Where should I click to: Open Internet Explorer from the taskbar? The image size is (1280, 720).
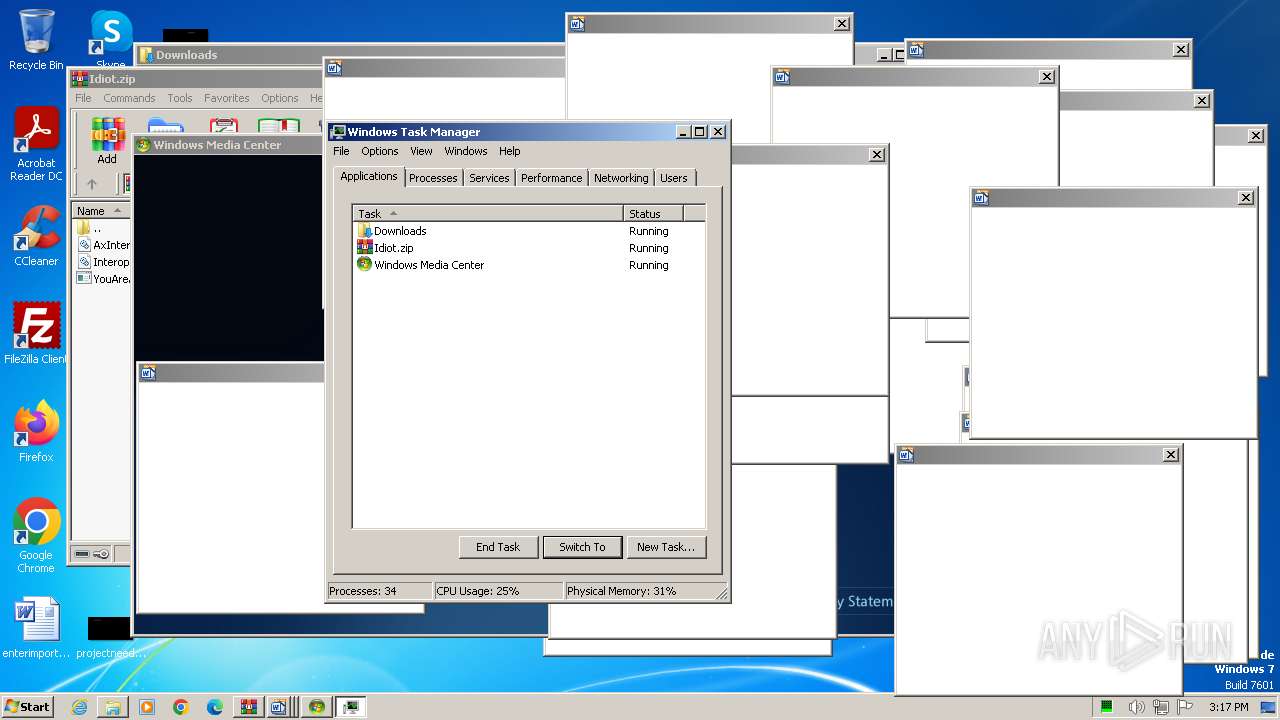(x=79, y=707)
